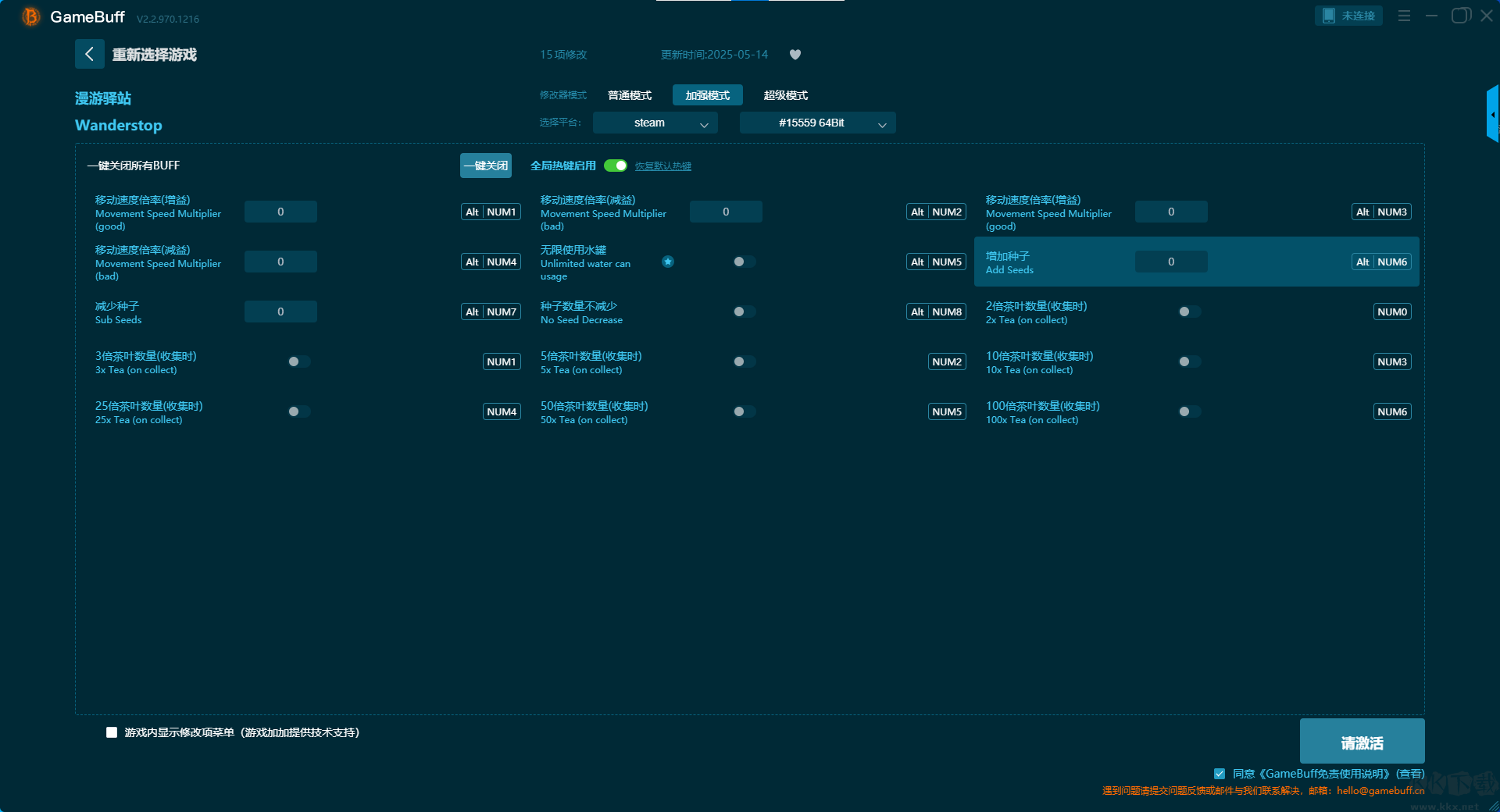Toggle global hotkey enable switch
1500x812 pixels.
616,166
